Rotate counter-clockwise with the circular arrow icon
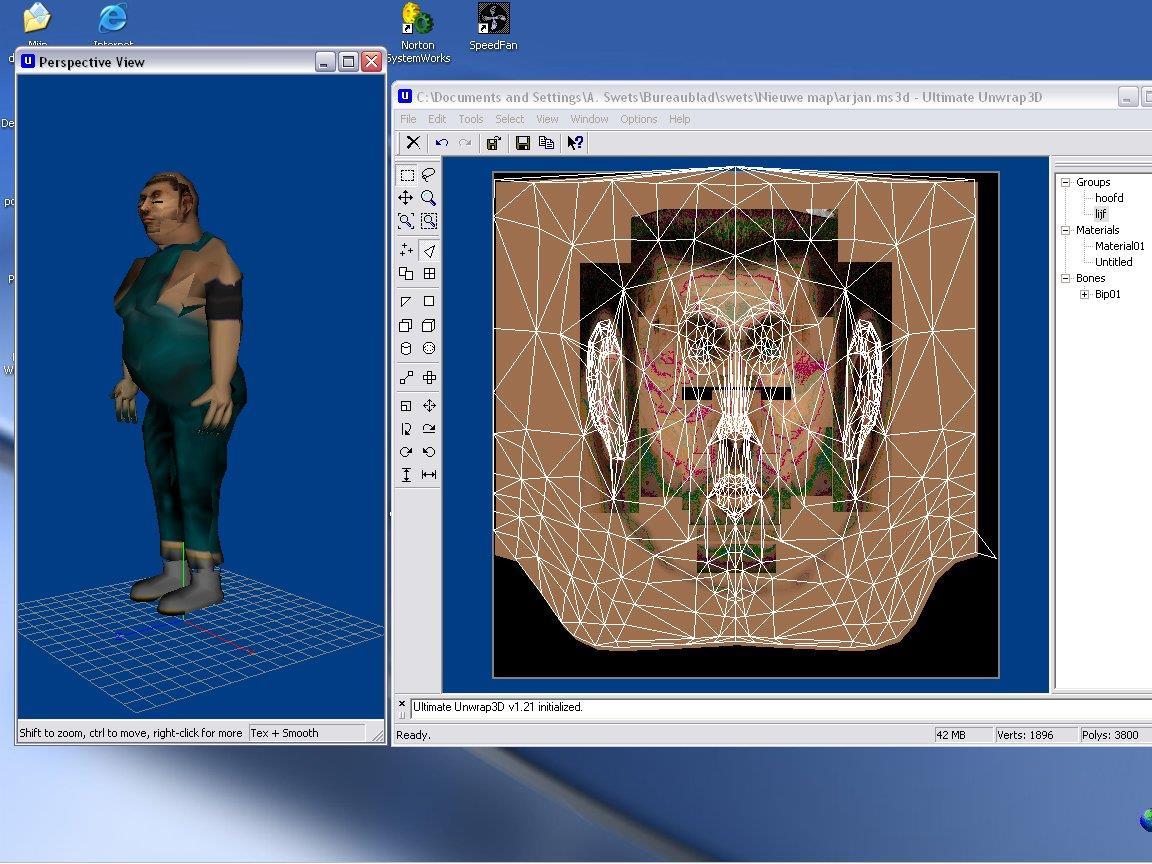Screen dimensions: 1152x864 428,452
